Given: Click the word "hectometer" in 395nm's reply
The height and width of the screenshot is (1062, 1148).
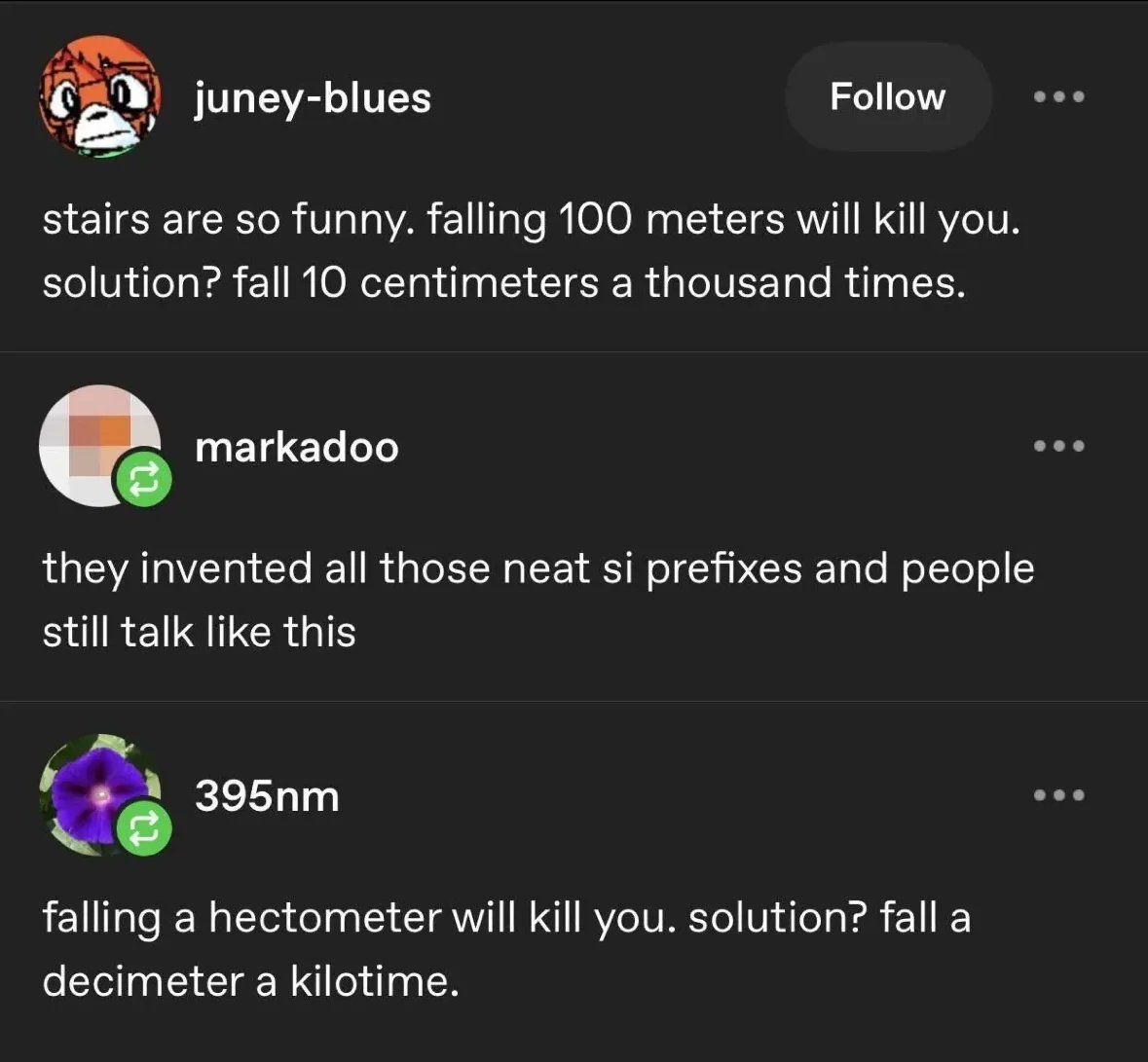Looking at the screenshot, I should [x=323, y=918].
